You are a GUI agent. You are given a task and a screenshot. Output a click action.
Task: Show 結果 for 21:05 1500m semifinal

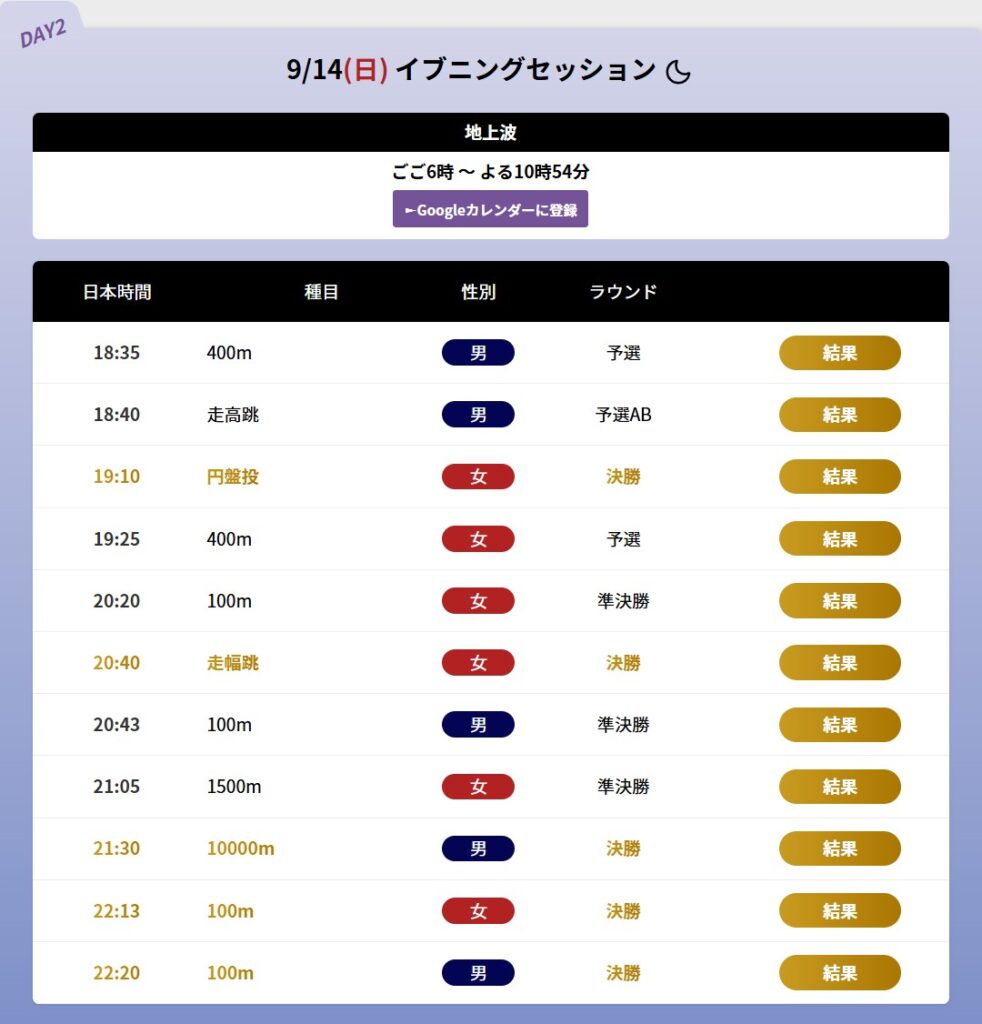(840, 786)
